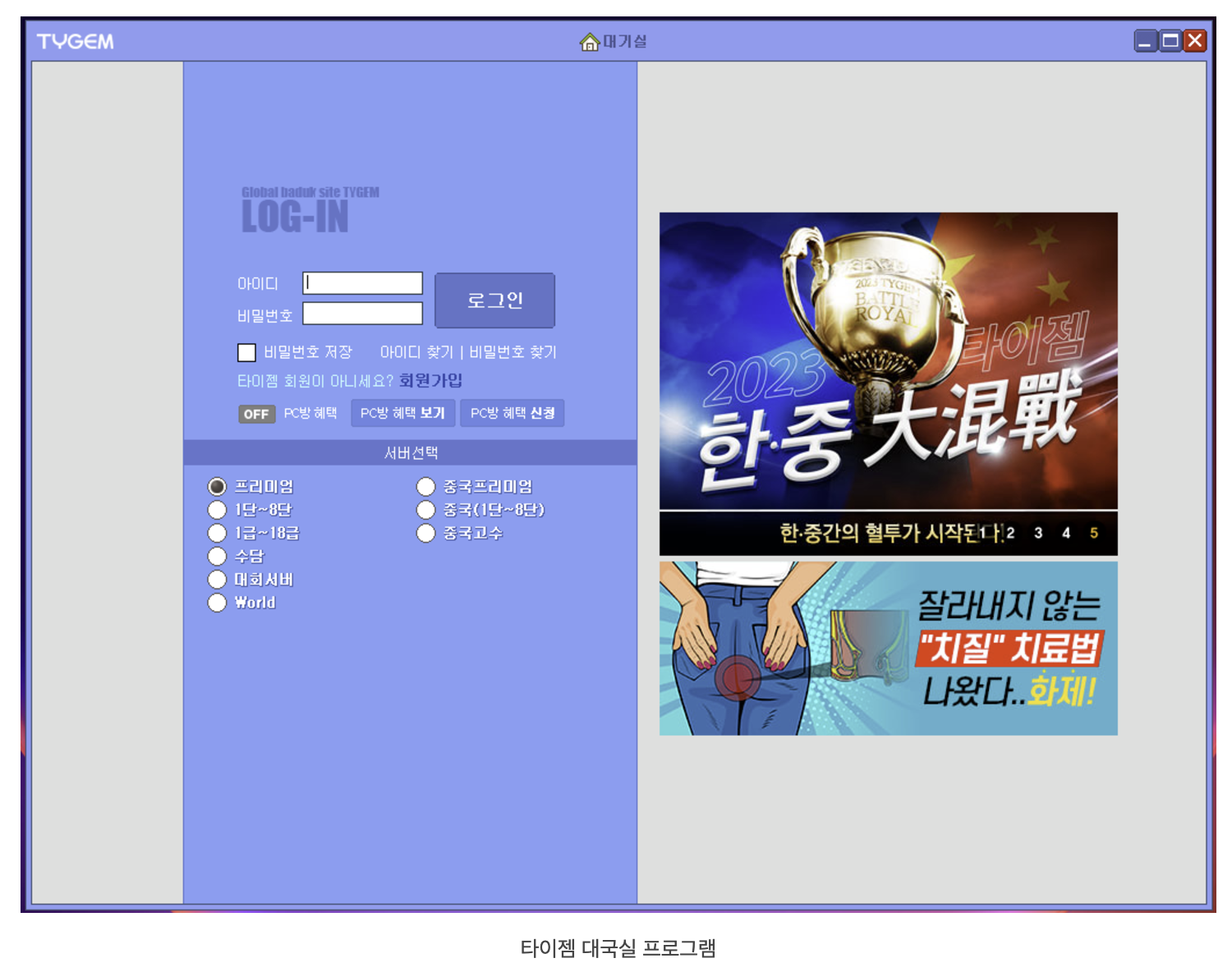
Task: Go to banner slide 3
Action: point(1038,533)
